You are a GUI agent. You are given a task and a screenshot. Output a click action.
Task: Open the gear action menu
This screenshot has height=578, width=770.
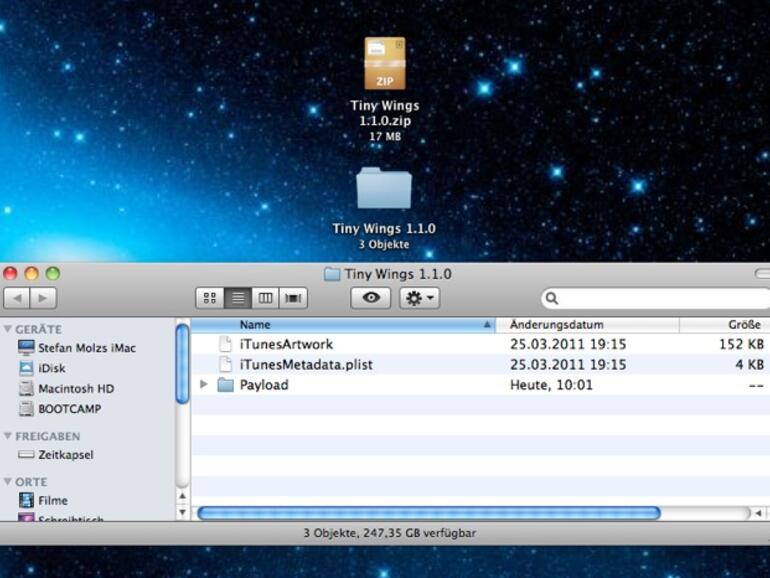419,298
